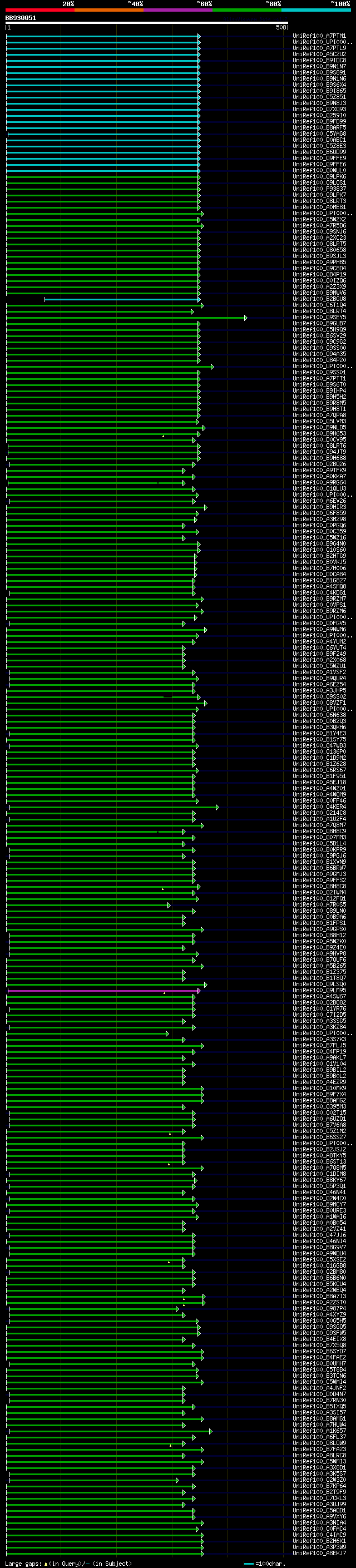Select hit UniRef100_B9S6X4
Image resolution: width=356 pixels, height=1568 pixels.
click(319, 85)
